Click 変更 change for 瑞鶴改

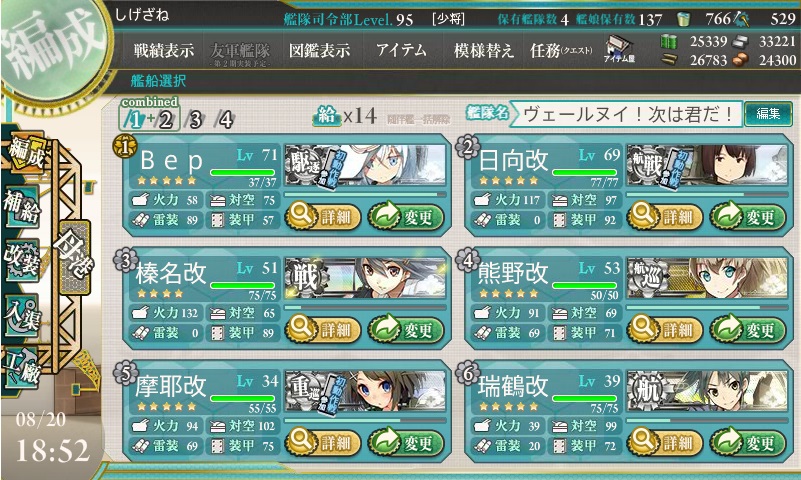[748, 443]
